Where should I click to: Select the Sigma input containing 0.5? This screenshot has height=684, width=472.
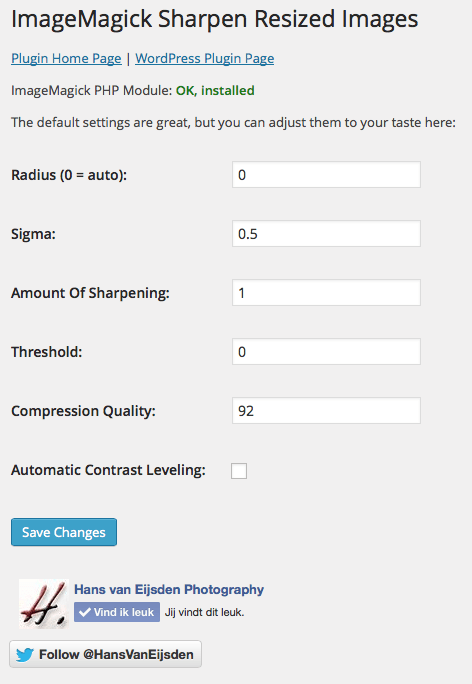click(326, 233)
